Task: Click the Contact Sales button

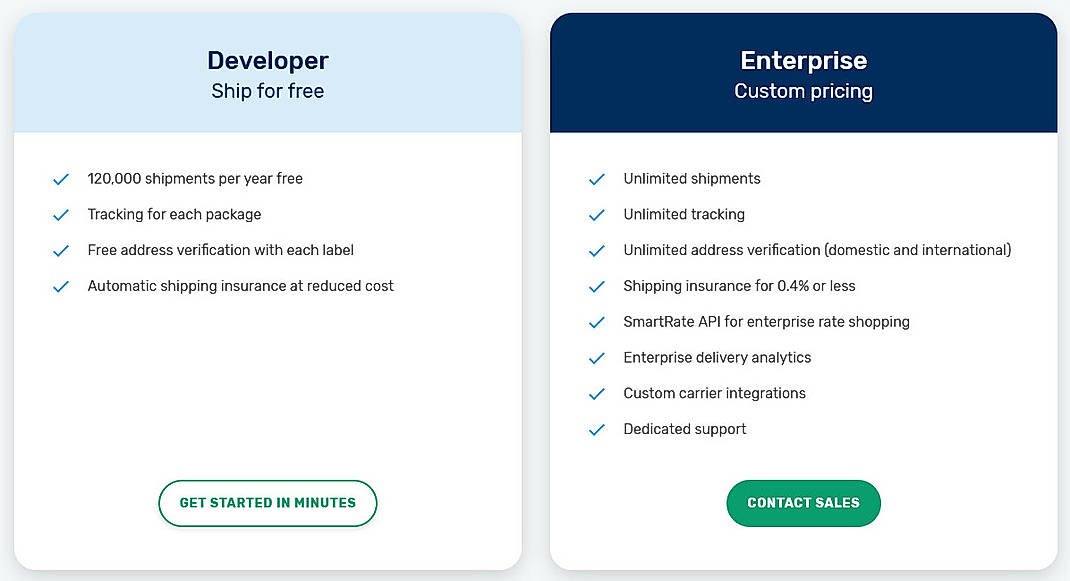Action: 803,503
